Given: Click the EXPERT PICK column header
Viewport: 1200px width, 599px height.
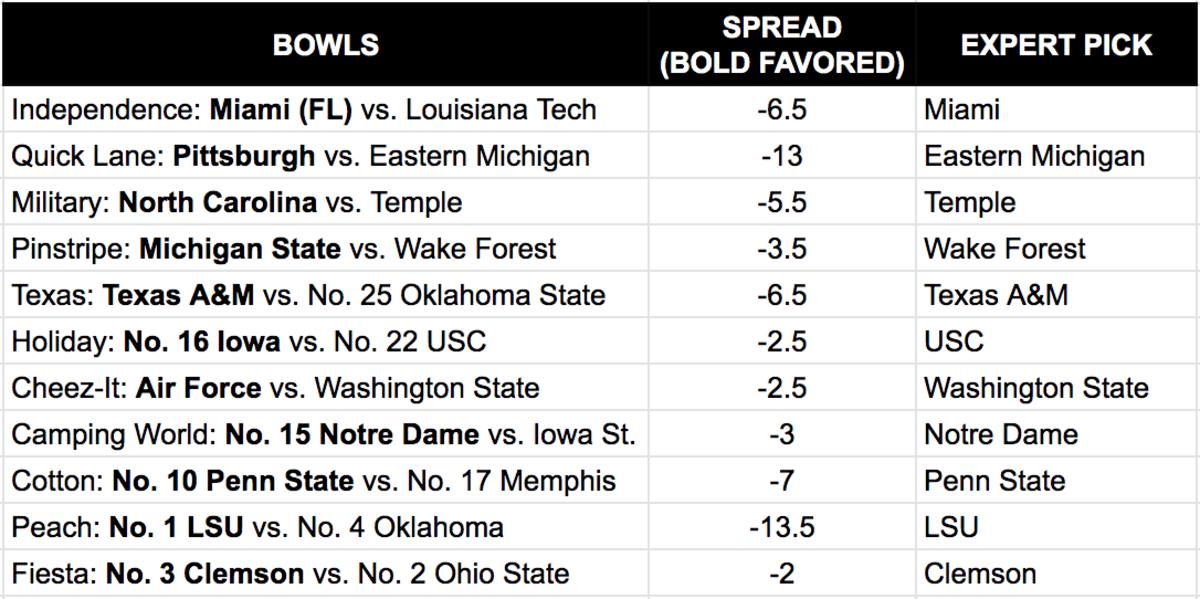Looking at the screenshot, I should [1056, 45].
